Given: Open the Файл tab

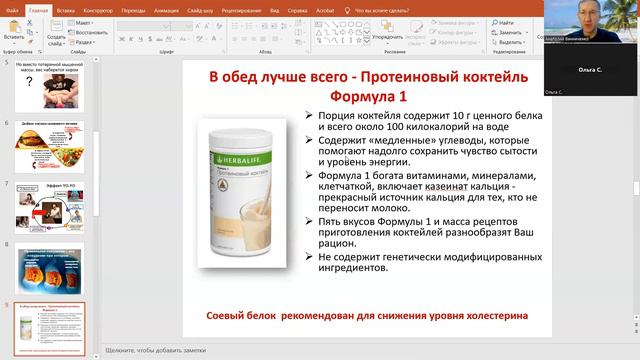Looking at the screenshot, I should (x=12, y=10).
